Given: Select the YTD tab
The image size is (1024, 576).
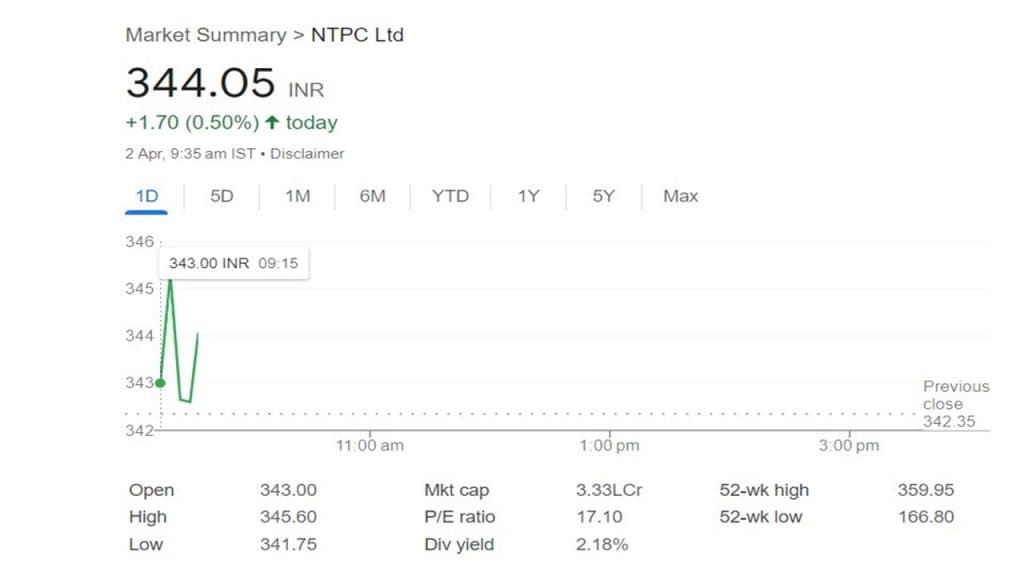Looking at the screenshot, I should 450,196.
